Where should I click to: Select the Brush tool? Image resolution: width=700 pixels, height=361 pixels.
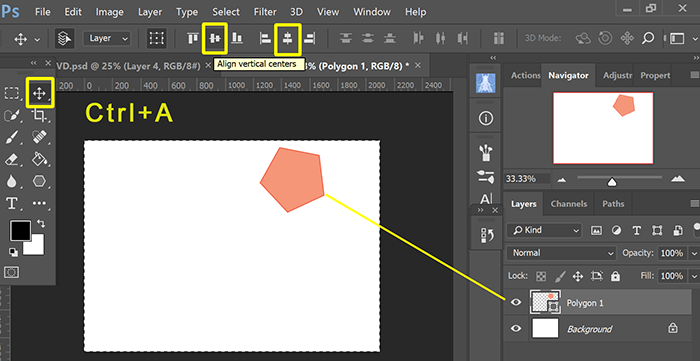coord(12,137)
